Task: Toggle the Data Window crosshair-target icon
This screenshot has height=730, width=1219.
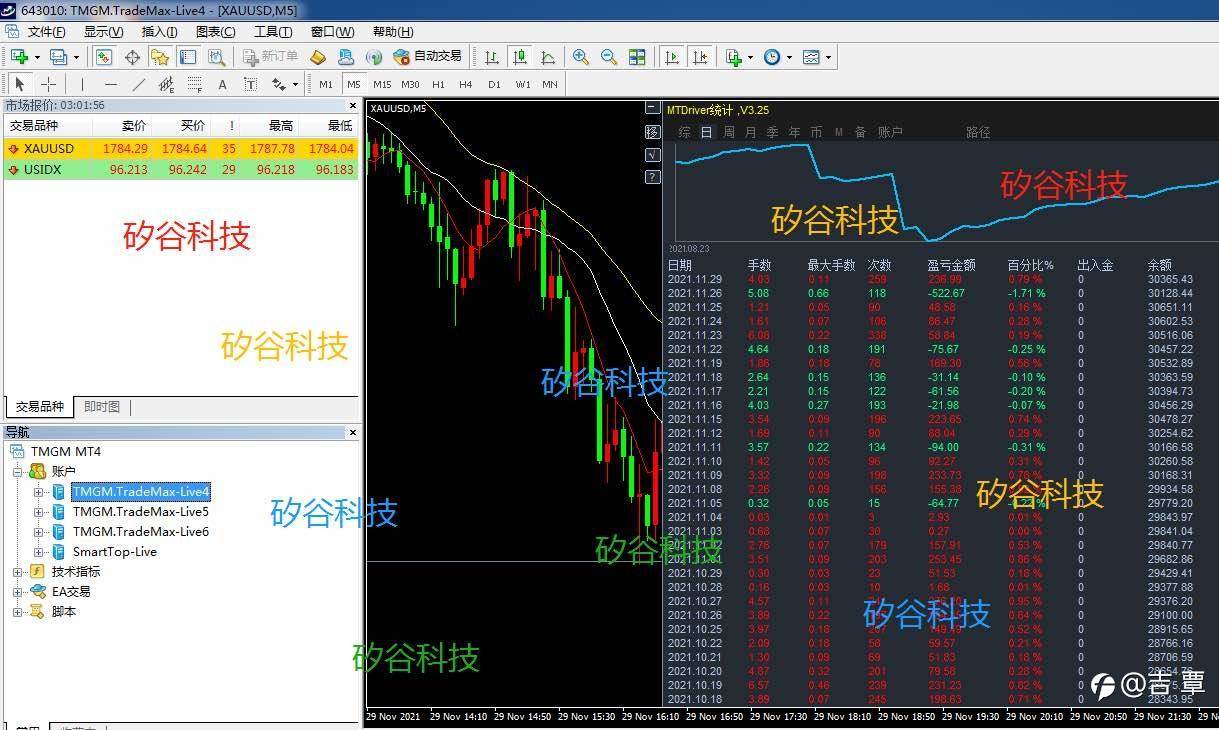Action: coord(132,57)
